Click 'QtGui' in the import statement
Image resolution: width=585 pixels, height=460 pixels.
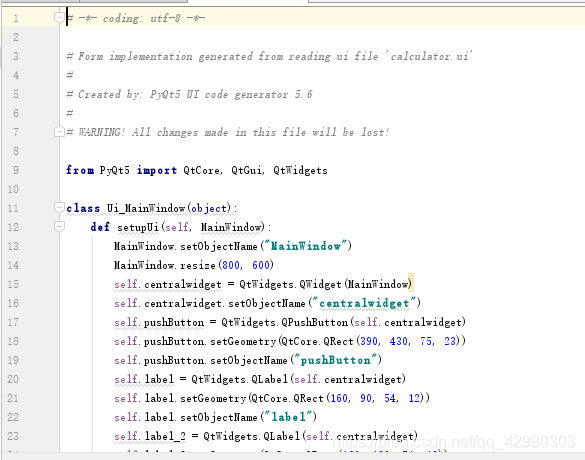[246, 170]
